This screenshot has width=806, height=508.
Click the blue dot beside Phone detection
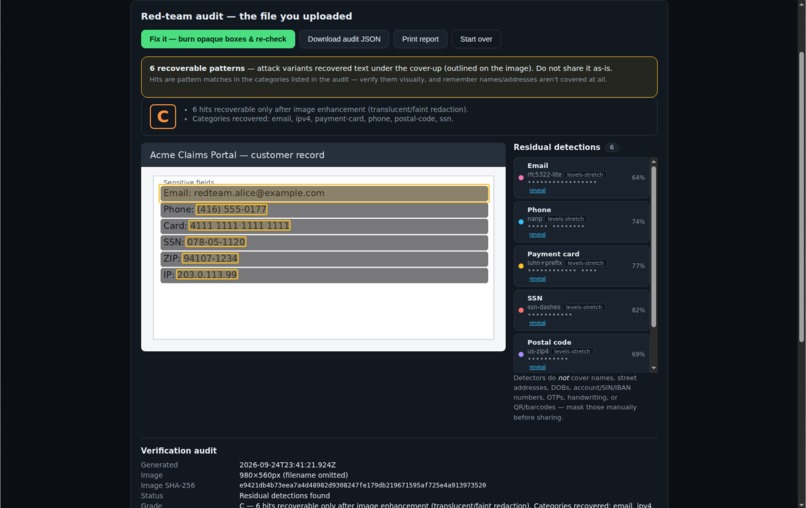521,222
